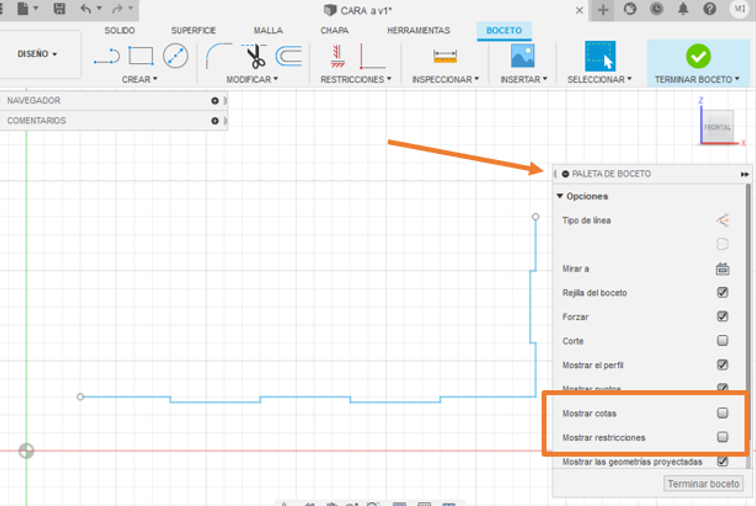Open the MODIFICAR dropdown menu
Viewport: 756px width, 506px height.
pyautogui.click(x=252, y=79)
